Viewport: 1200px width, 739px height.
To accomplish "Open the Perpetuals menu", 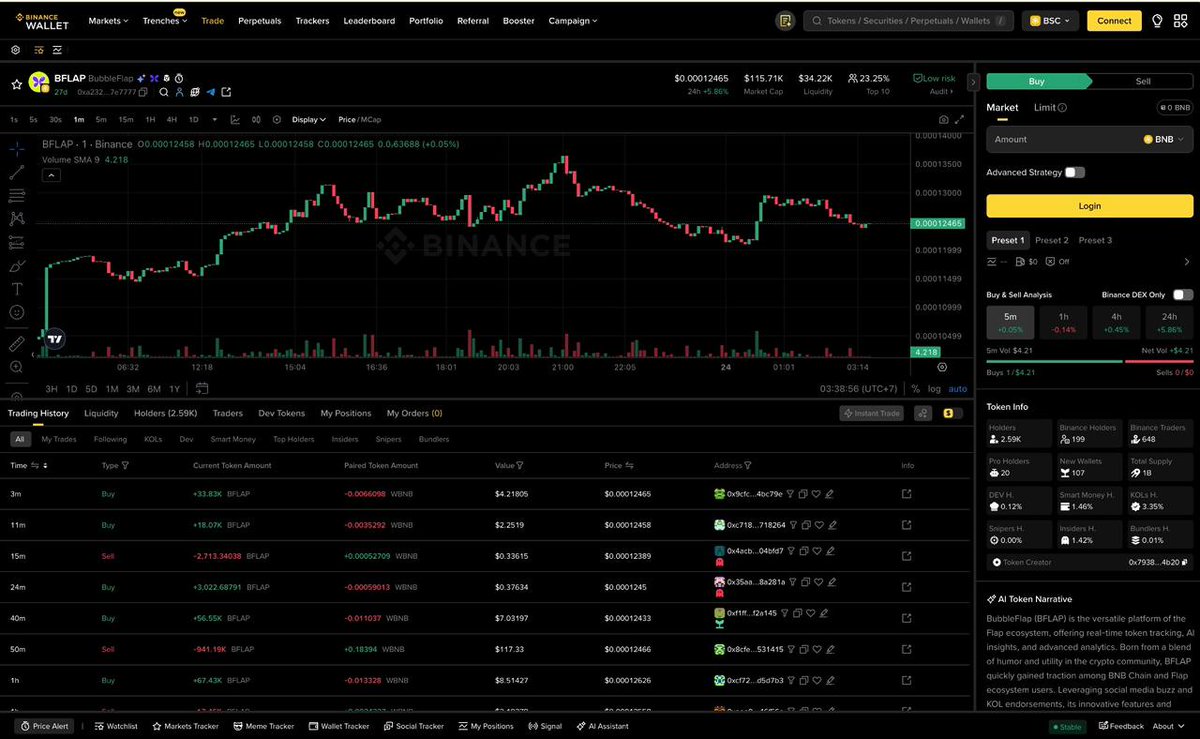I will point(260,20).
